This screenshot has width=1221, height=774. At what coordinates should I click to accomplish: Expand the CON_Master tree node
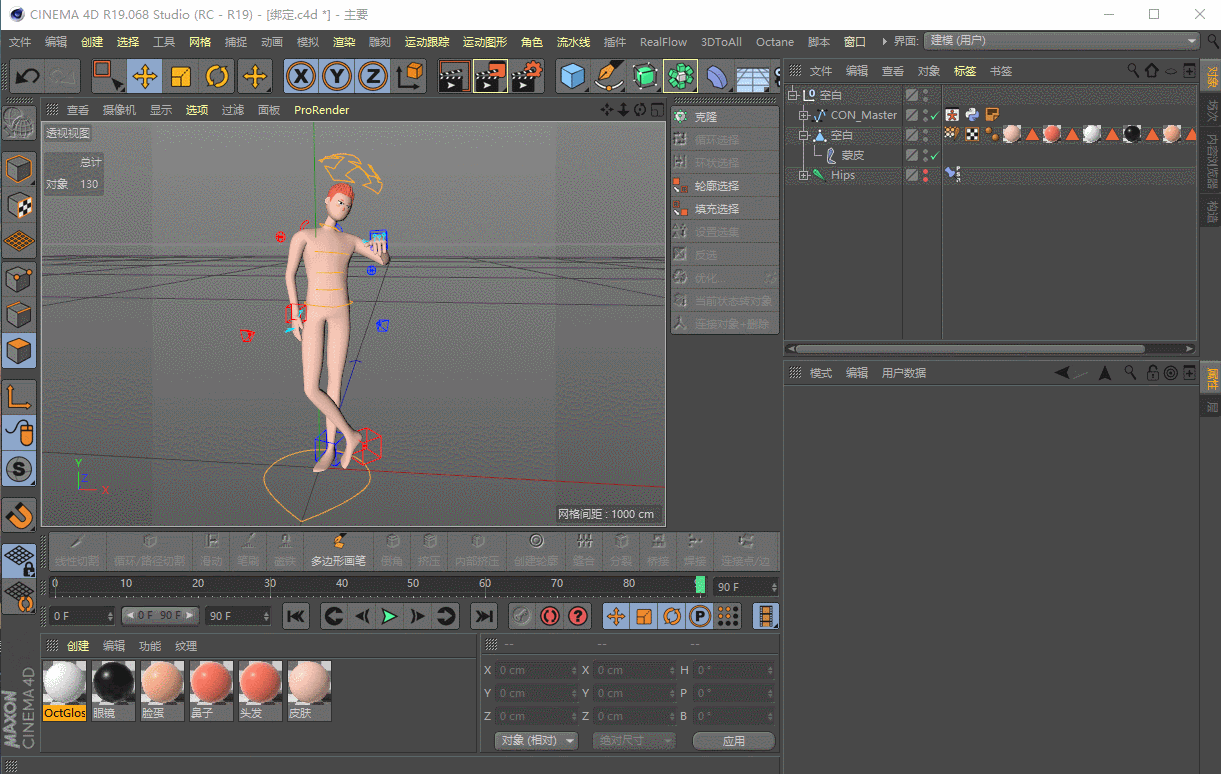pos(803,115)
